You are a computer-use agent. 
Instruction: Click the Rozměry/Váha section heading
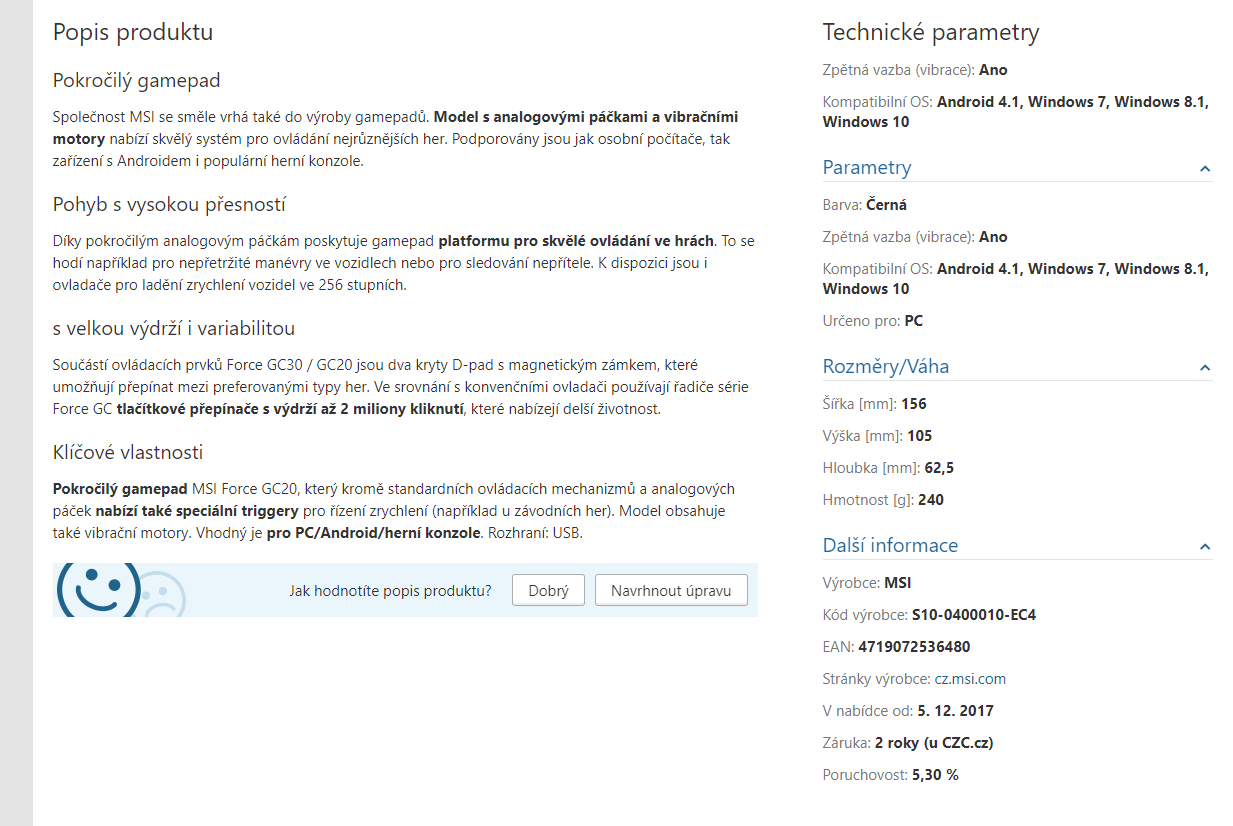pos(886,366)
